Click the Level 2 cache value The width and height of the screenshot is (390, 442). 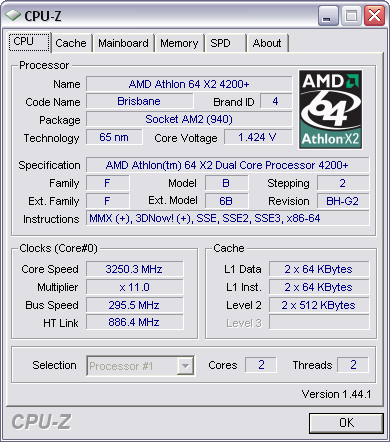click(319, 305)
